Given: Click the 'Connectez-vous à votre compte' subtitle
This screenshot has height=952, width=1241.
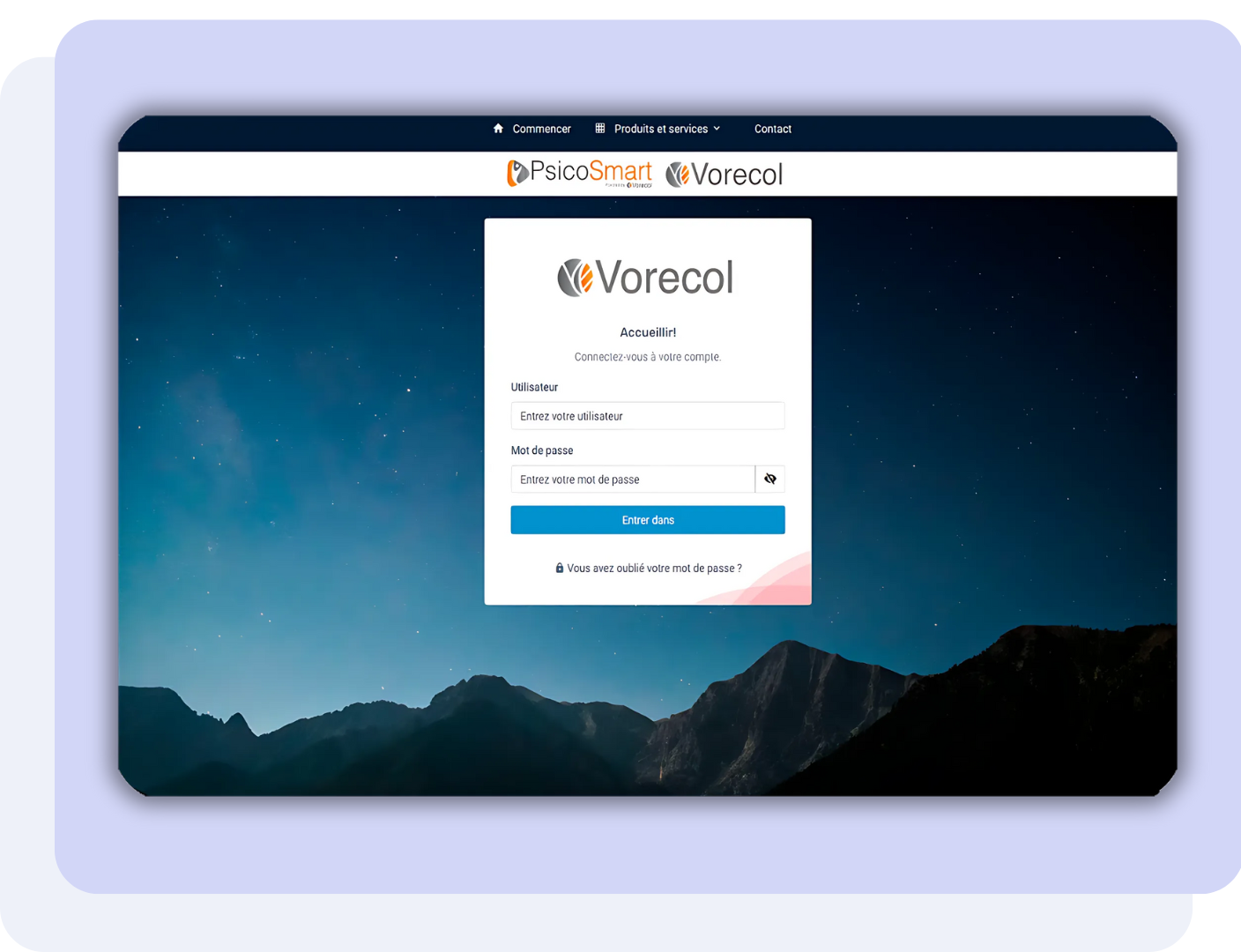Looking at the screenshot, I should (648, 357).
